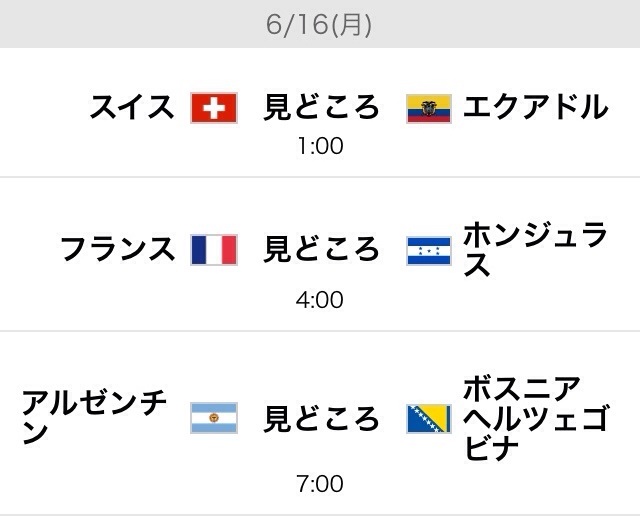640x530 pixels.
Task: Tap the Bosnia and Herzegovina flag
Action: coord(429,418)
